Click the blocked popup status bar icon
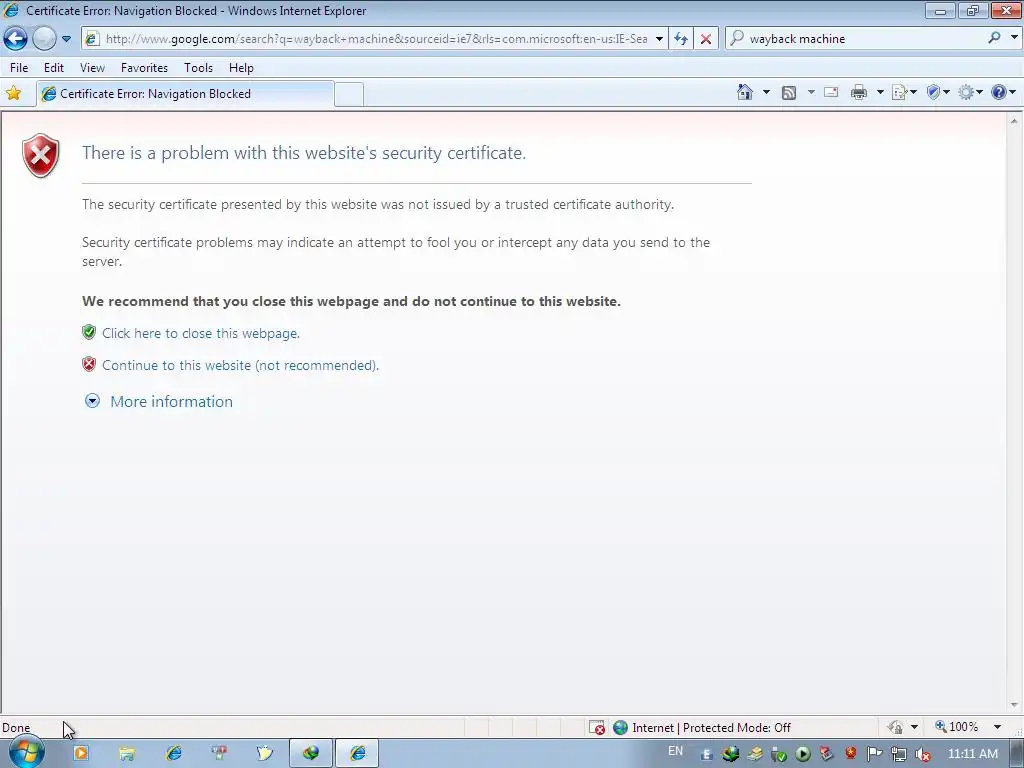1024x768 pixels. point(597,728)
